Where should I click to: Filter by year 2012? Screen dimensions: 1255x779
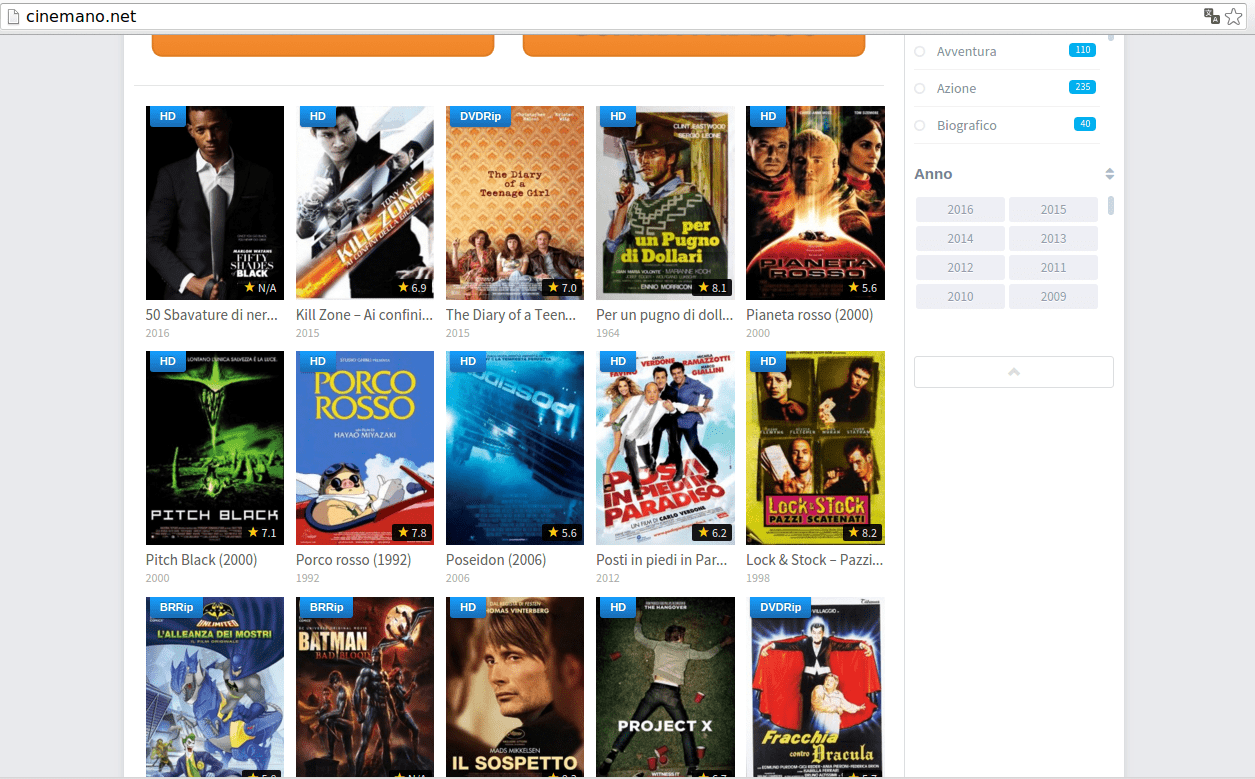pos(960,268)
